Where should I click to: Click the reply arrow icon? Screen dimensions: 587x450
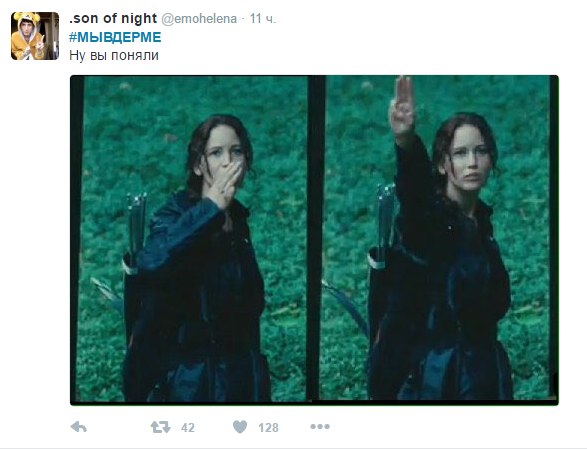(79, 427)
